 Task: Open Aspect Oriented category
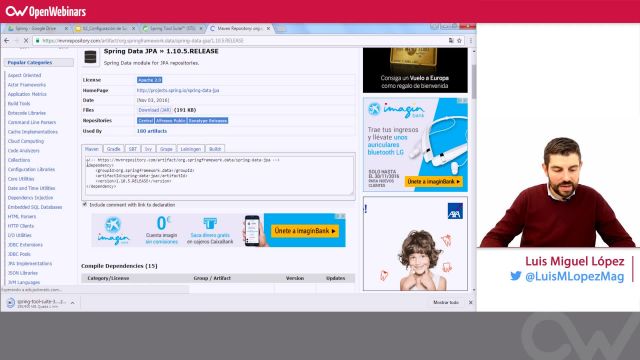(24, 76)
